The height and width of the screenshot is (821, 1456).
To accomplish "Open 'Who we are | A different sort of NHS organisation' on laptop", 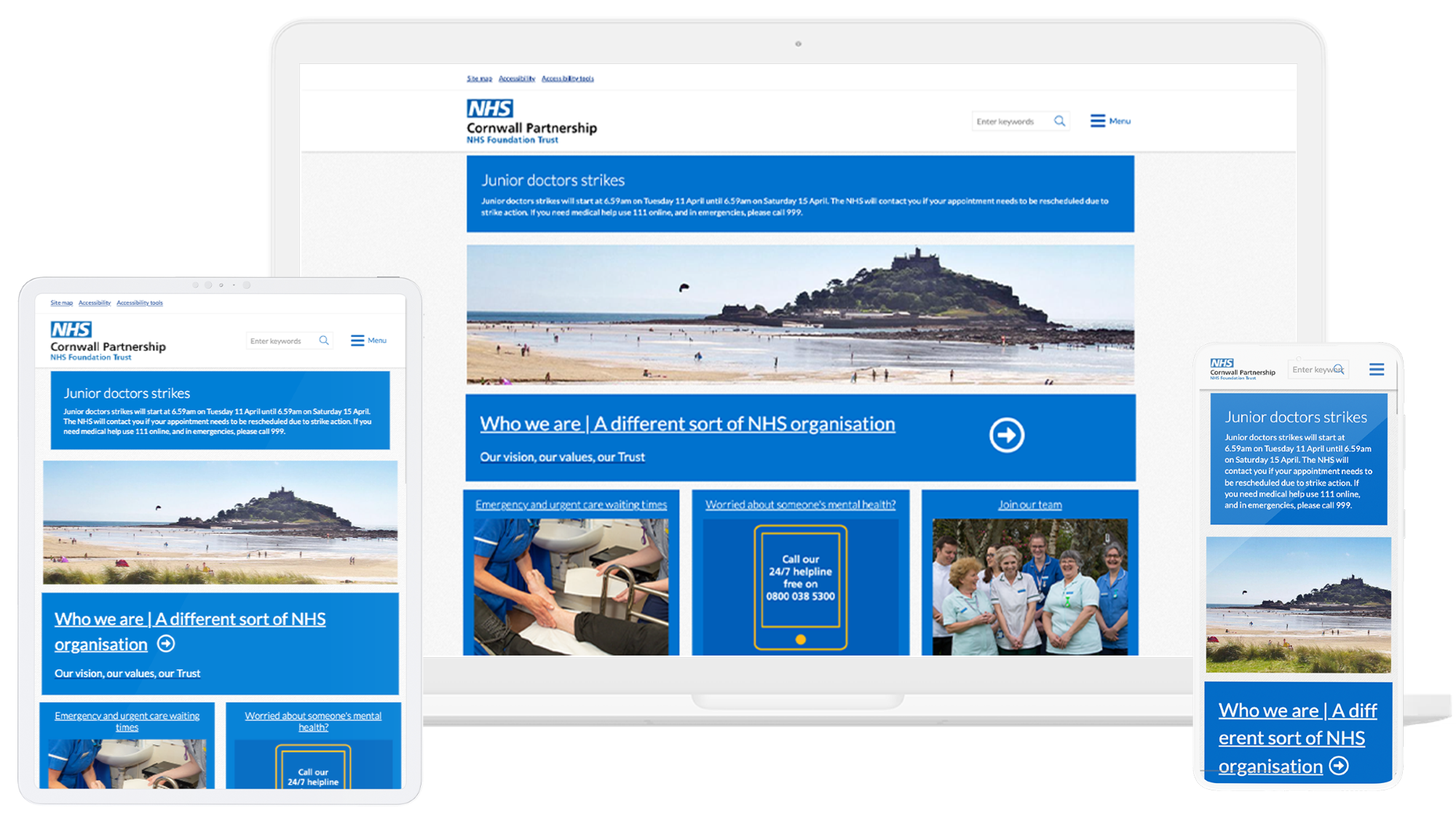I will coord(687,424).
